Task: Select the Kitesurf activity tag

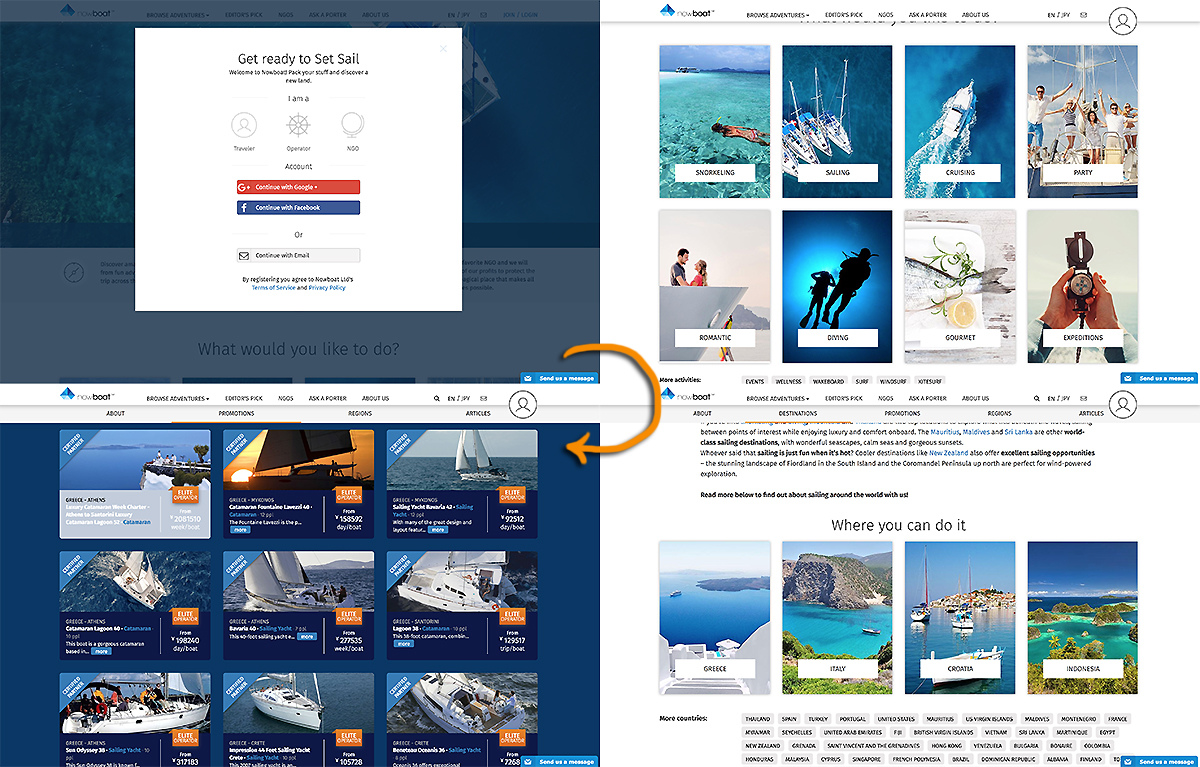Action: click(930, 381)
